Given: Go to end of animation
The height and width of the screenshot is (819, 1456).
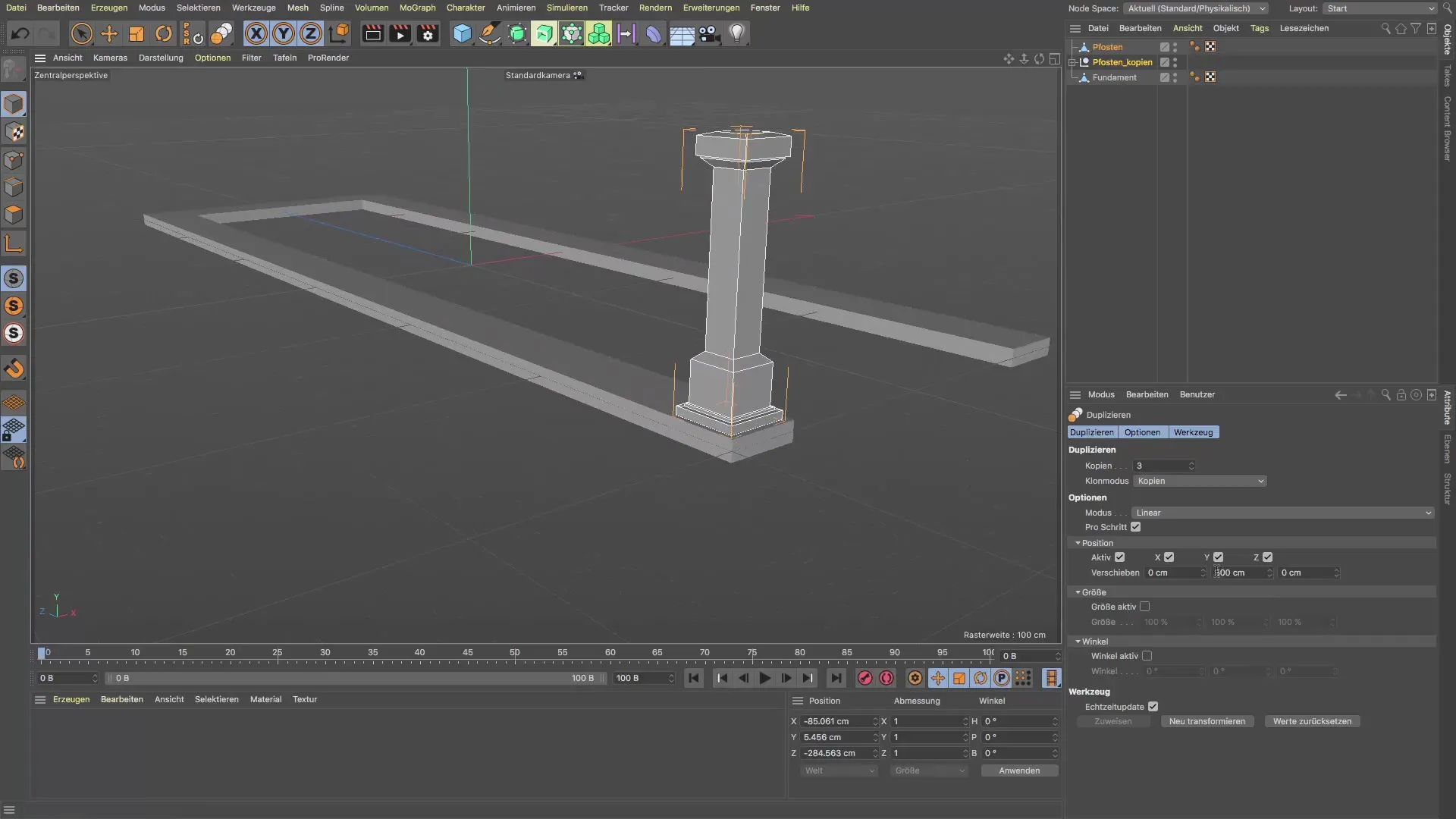Looking at the screenshot, I should point(835,678).
